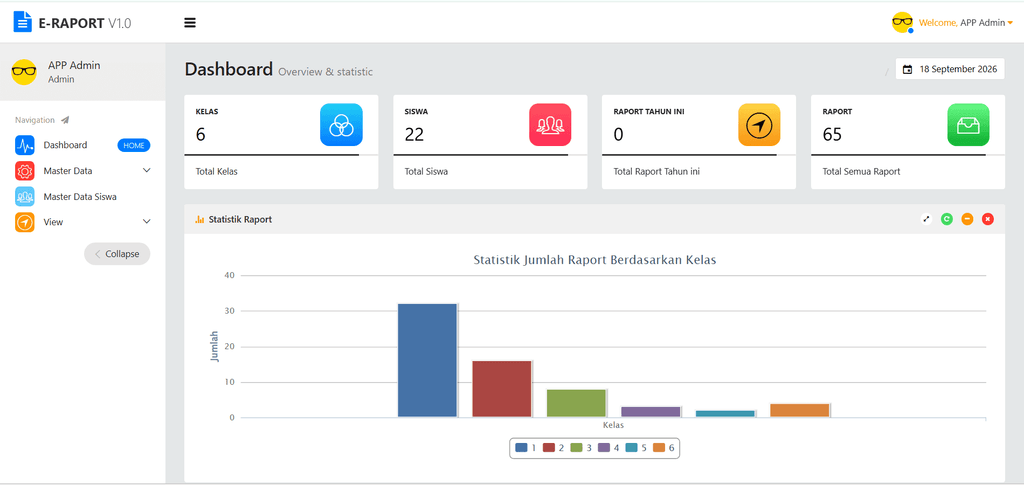Expand Statistik Raport panel to fullscreen

coord(926,219)
